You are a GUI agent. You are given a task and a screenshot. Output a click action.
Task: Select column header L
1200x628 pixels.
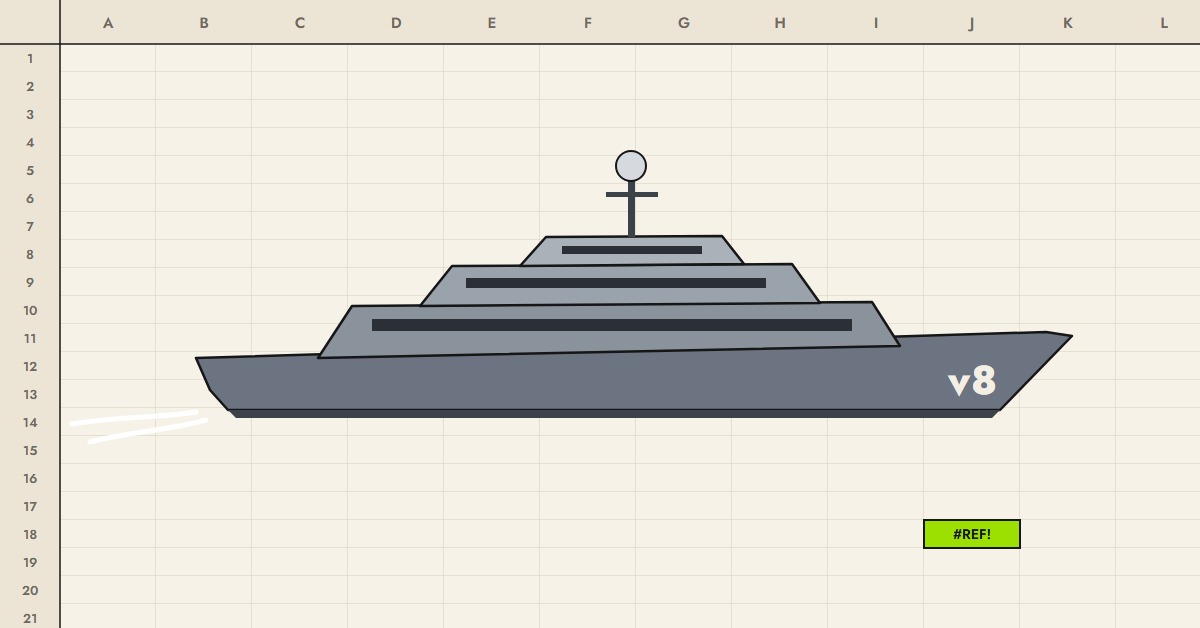pos(1158,22)
